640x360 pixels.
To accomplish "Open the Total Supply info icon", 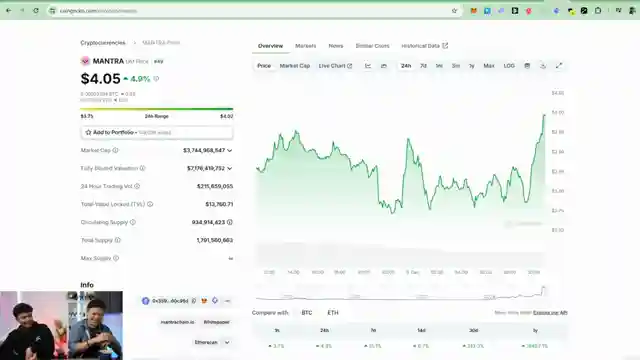I will pos(118,240).
